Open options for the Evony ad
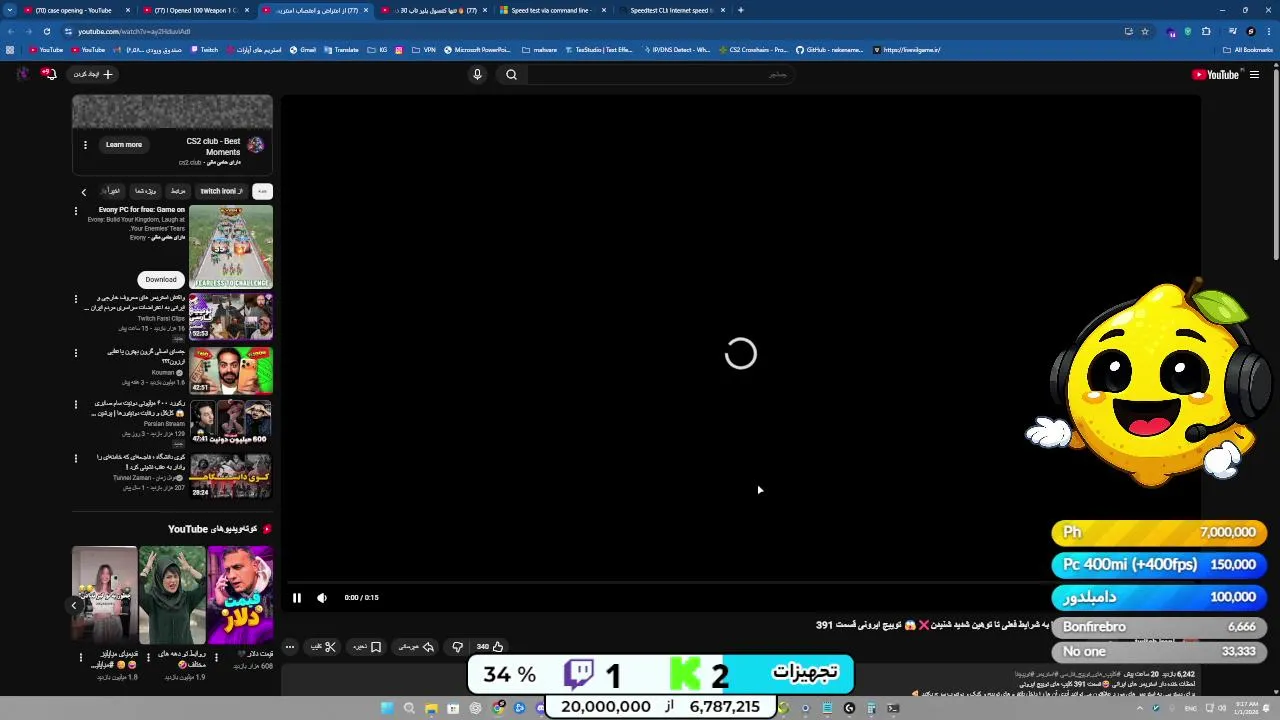The height and width of the screenshot is (720, 1280). (x=76, y=211)
